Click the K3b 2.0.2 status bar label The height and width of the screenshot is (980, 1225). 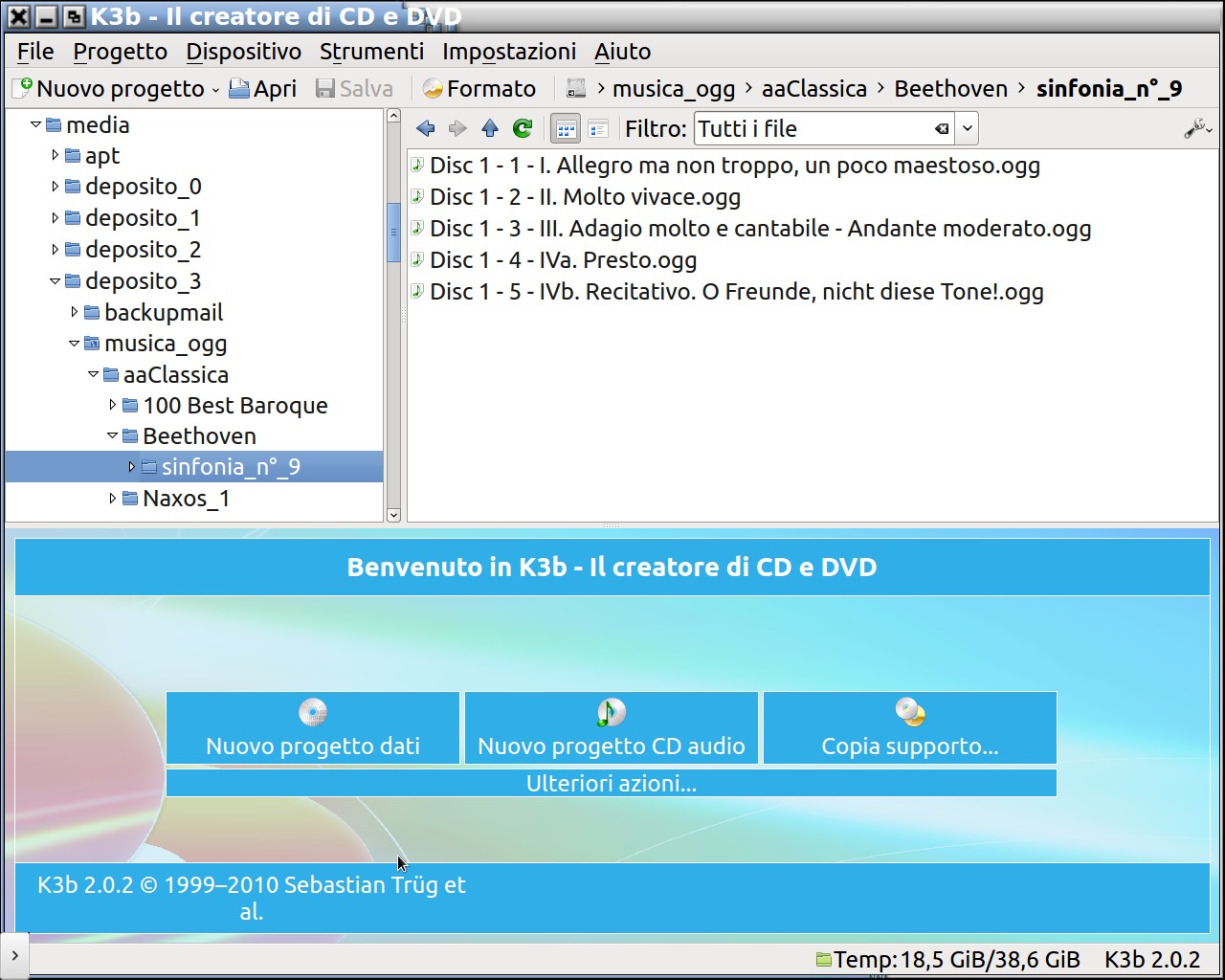coord(1152,960)
